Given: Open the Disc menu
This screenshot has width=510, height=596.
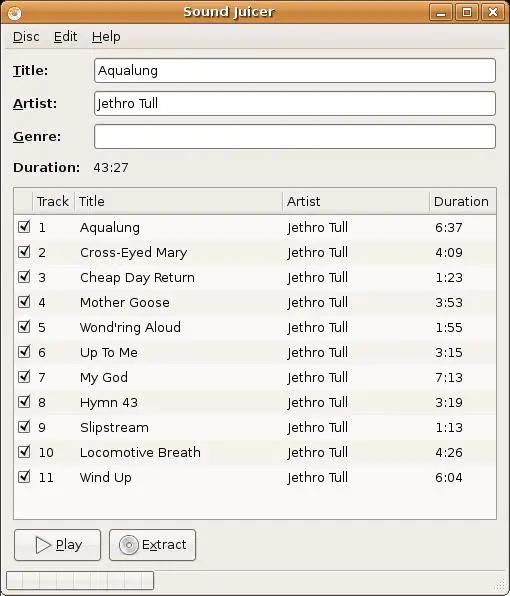Looking at the screenshot, I should tap(26, 36).
